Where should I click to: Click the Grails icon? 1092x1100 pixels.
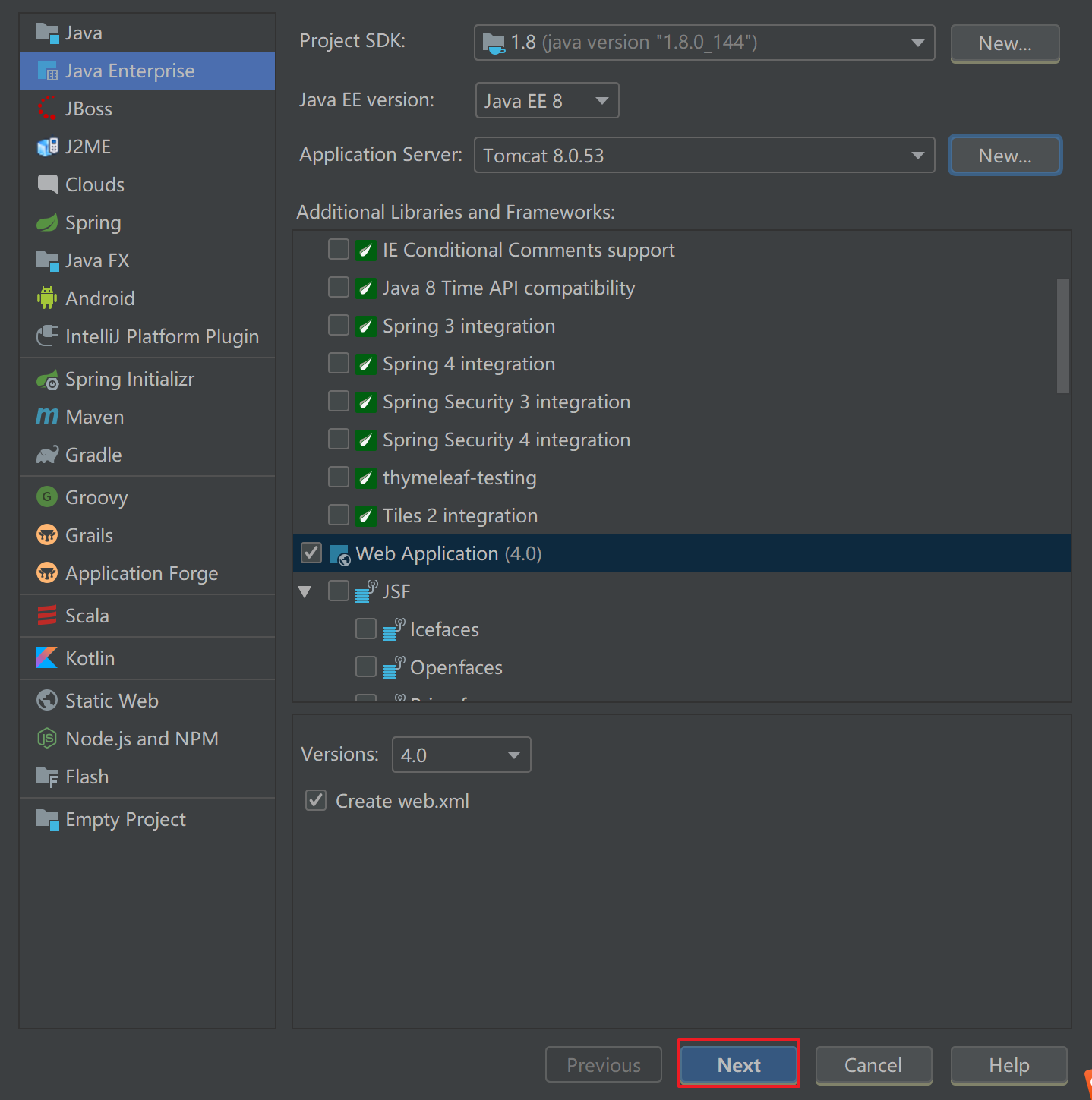pos(47,535)
